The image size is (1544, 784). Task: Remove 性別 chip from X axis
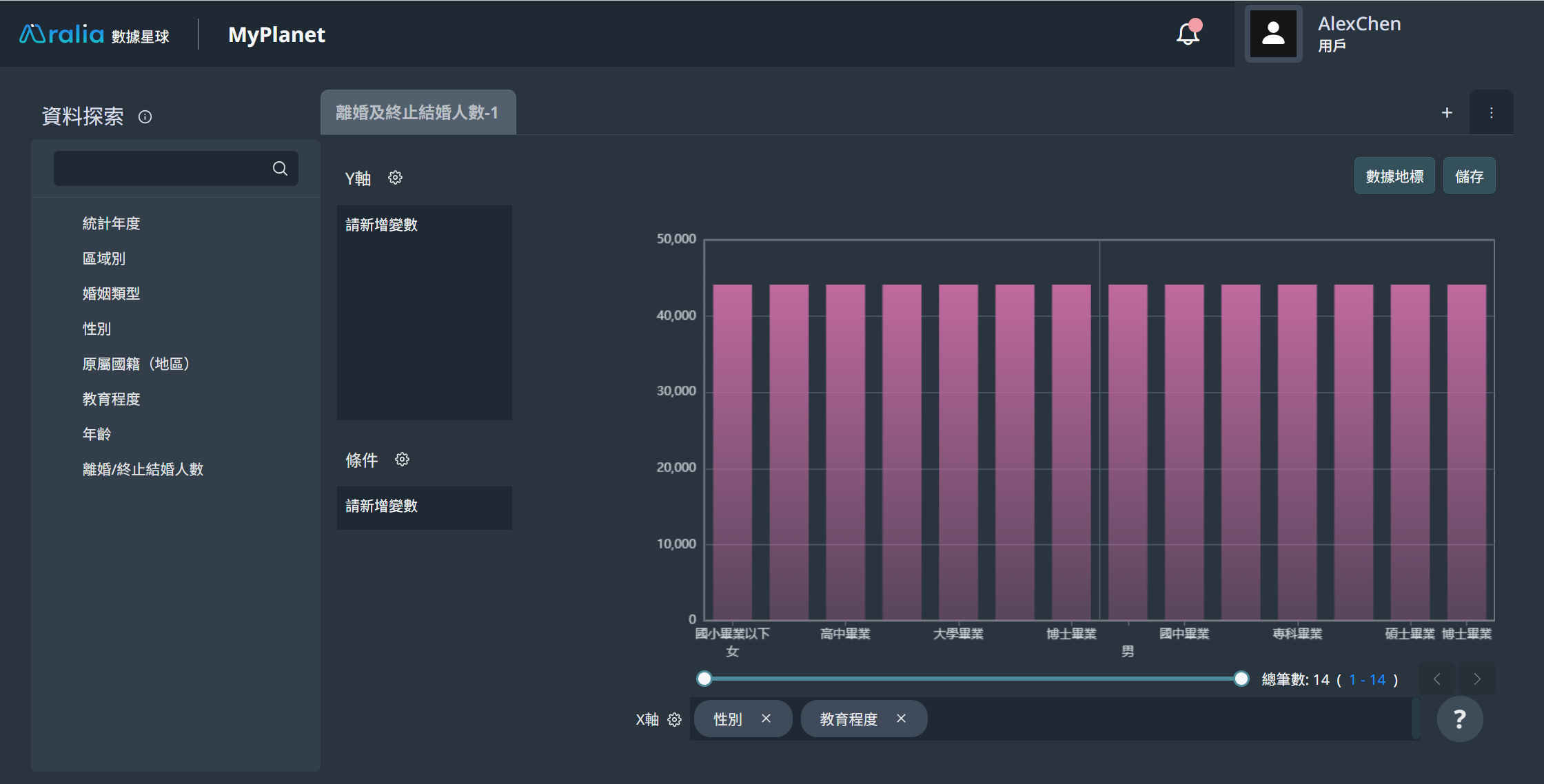click(766, 719)
